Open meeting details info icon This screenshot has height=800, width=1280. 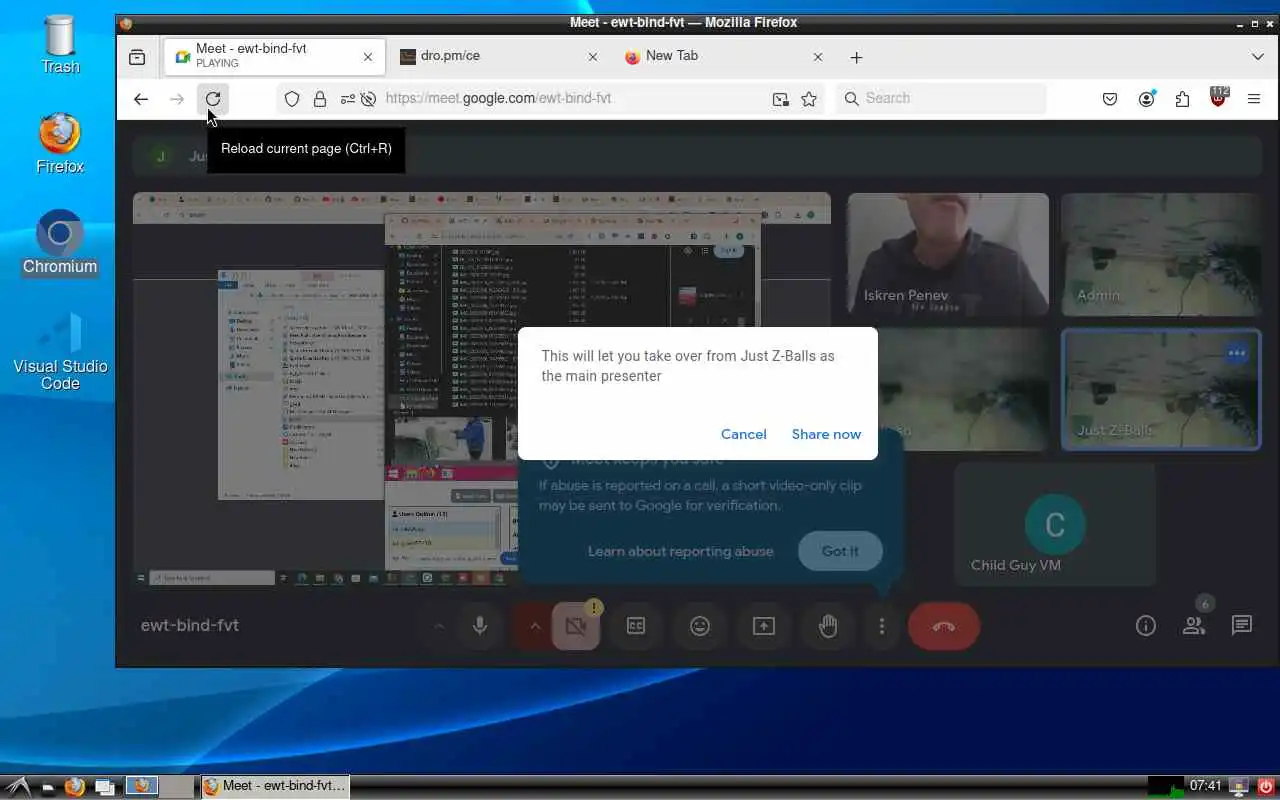[1146, 626]
